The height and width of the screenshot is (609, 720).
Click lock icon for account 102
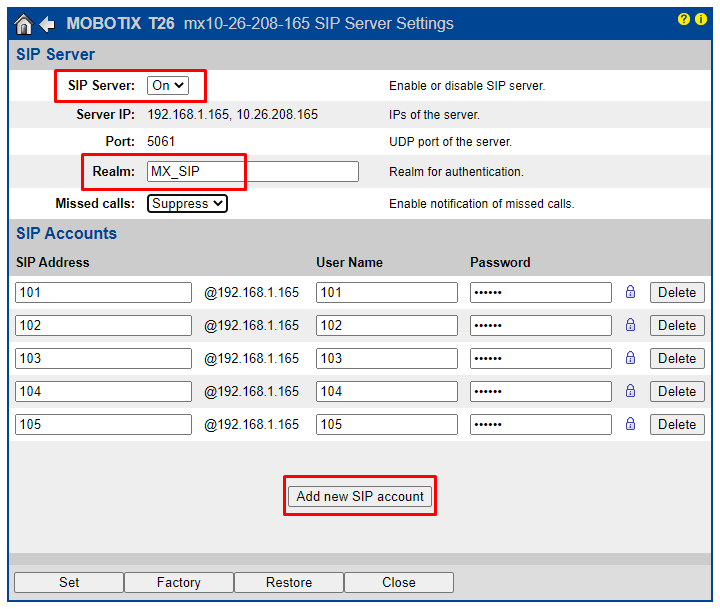click(630, 325)
